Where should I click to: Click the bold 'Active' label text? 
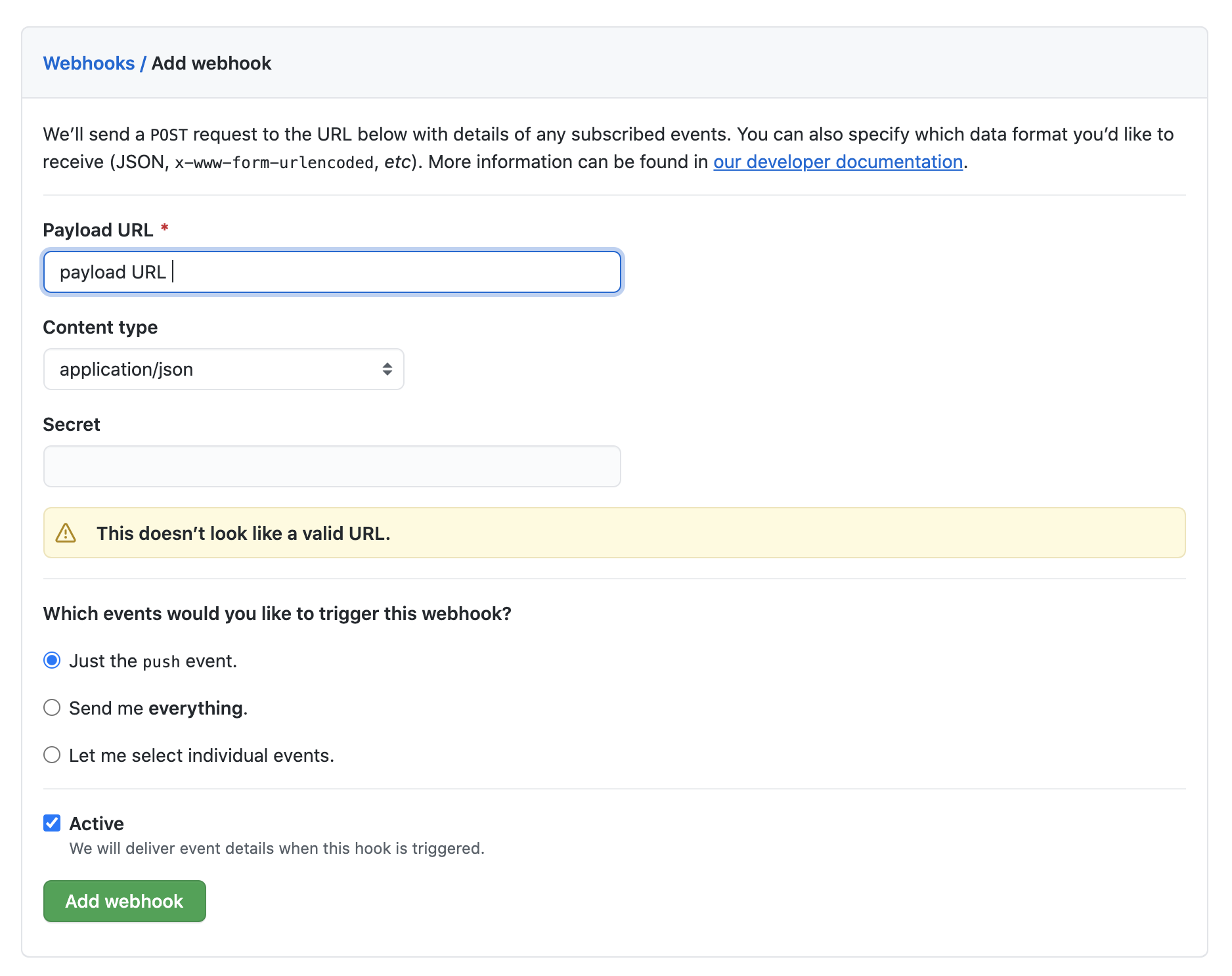click(x=97, y=824)
